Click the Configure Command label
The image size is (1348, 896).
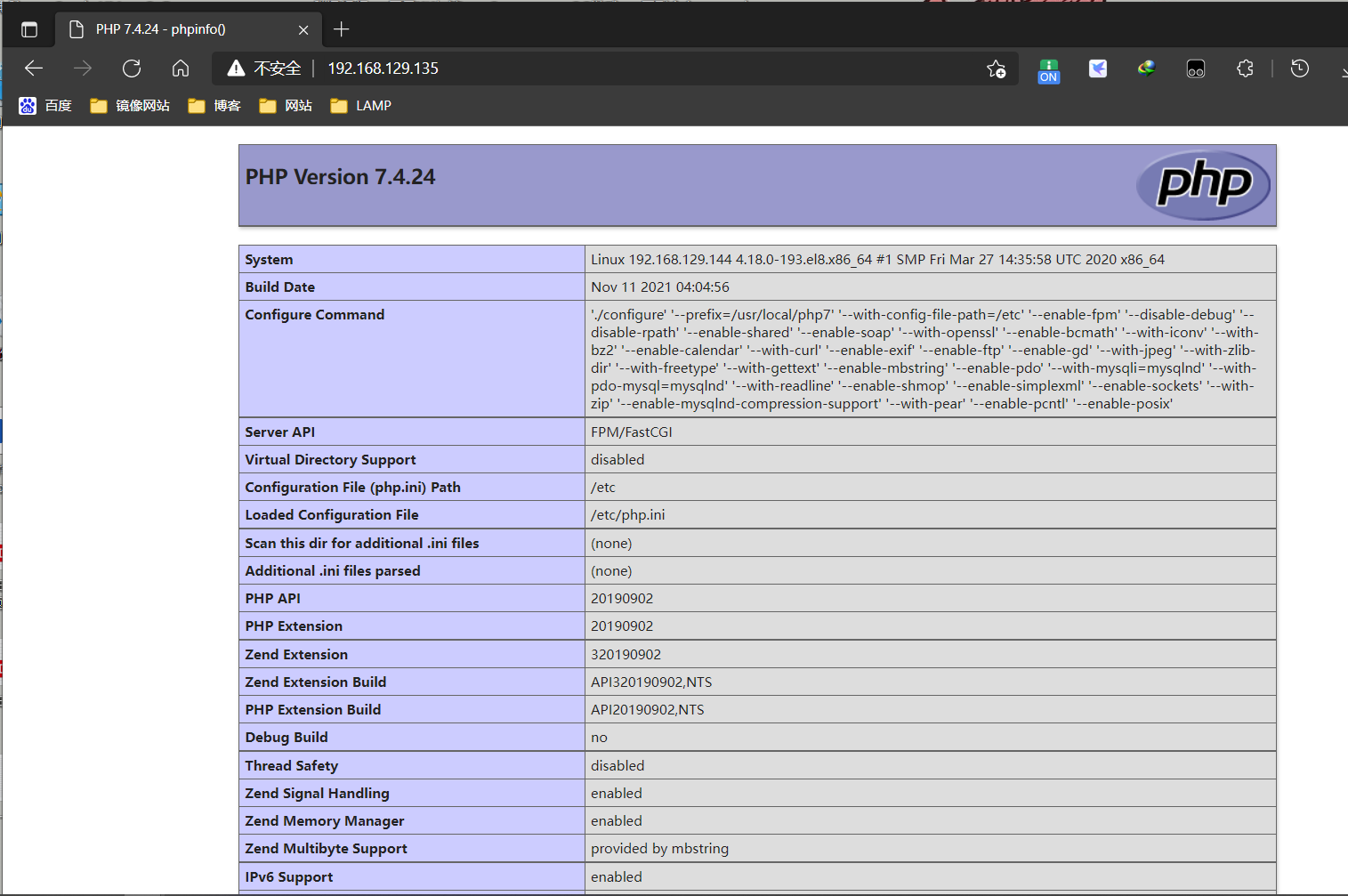tap(315, 315)
